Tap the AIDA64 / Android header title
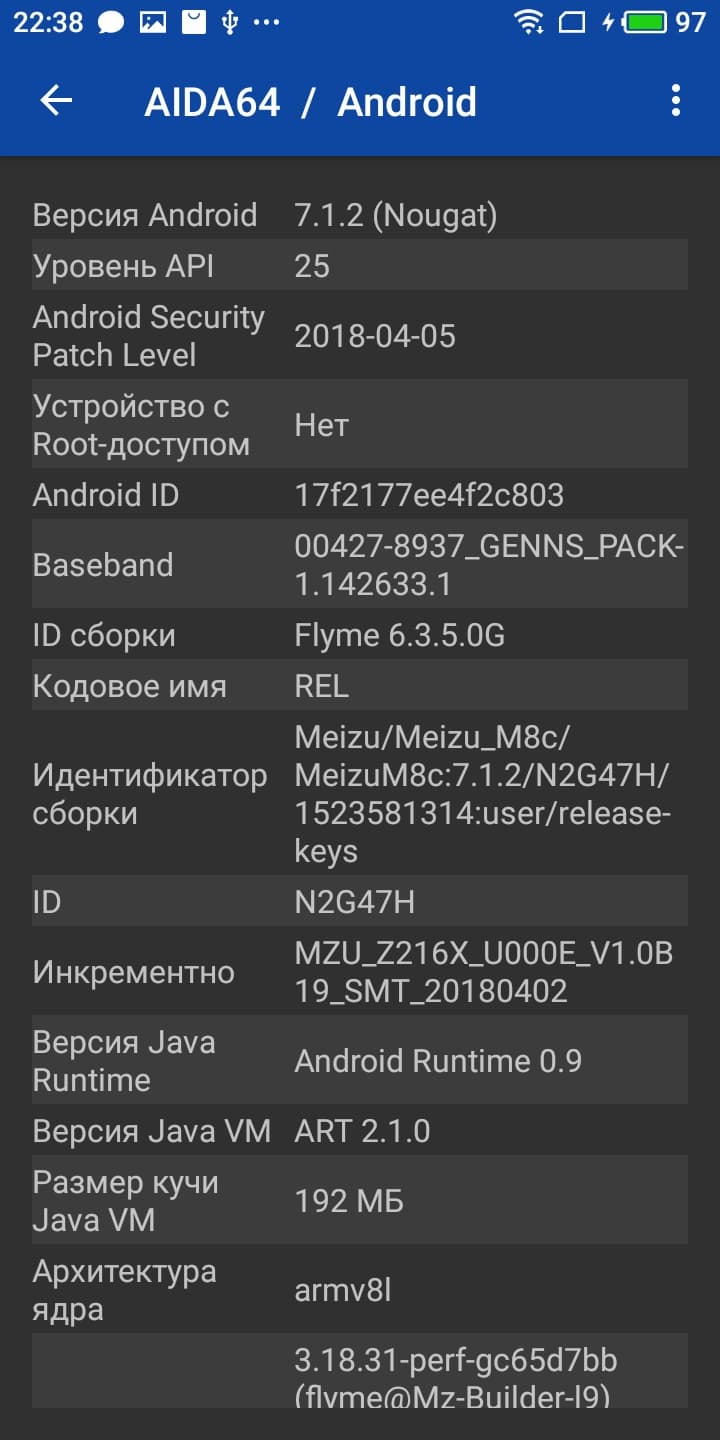This screenshot has width=720, height=1440. 310,102
